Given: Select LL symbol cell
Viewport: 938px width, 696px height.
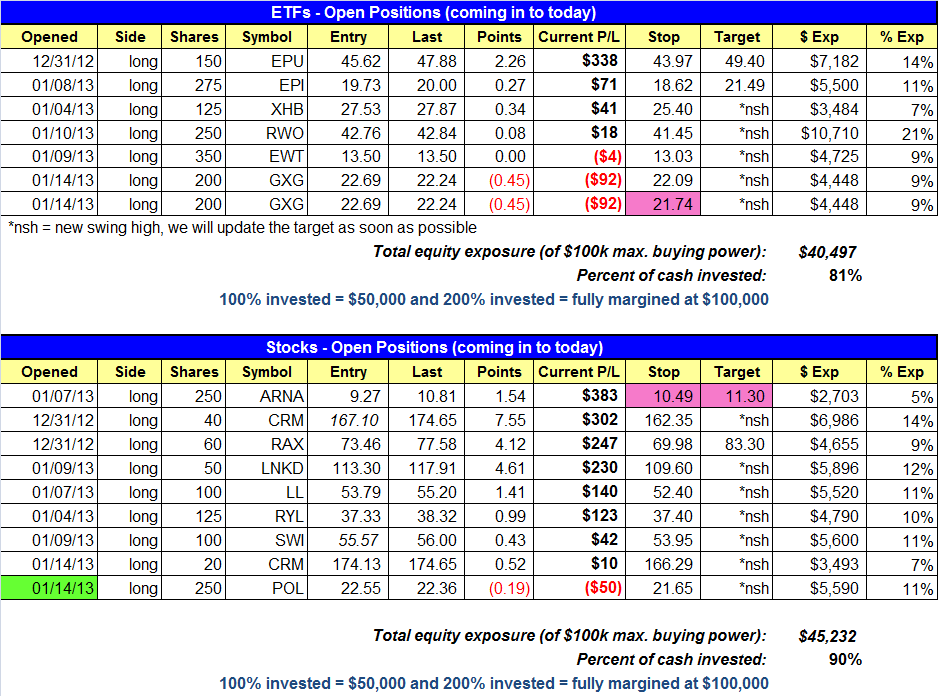Looking at the screenshot, I should 267,492.
